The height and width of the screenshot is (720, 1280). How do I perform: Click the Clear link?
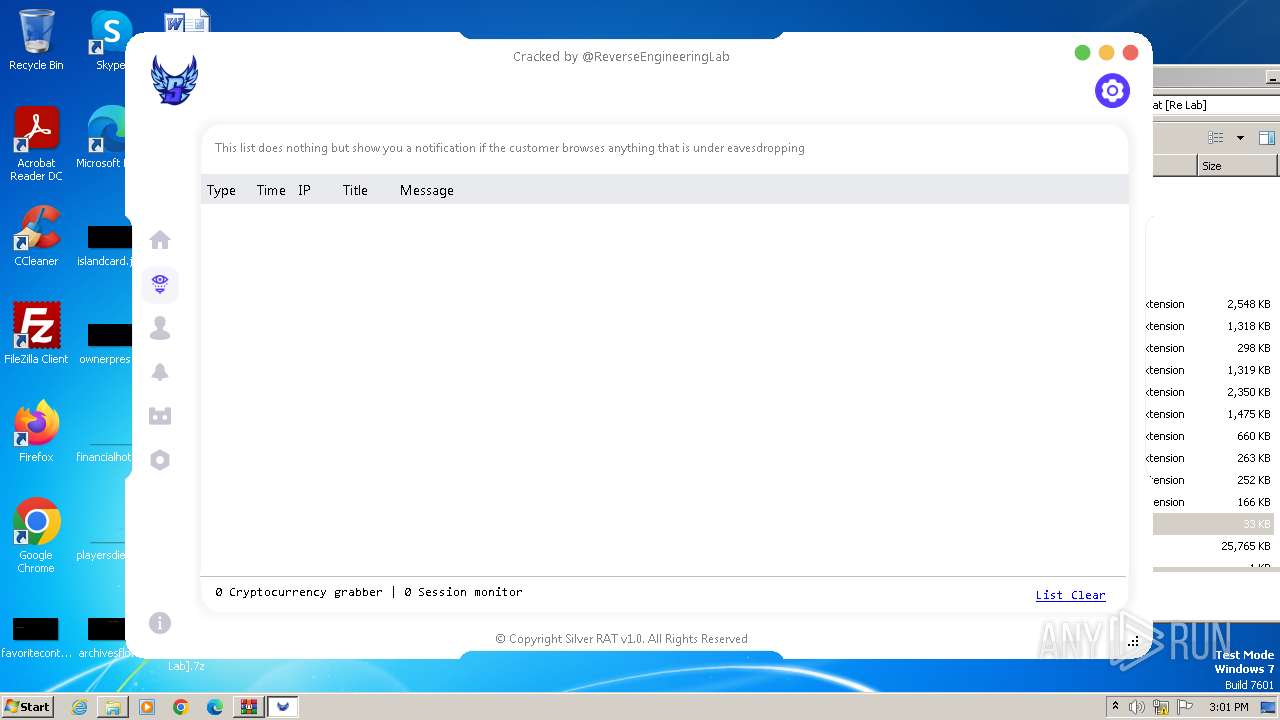[1088, 595]
